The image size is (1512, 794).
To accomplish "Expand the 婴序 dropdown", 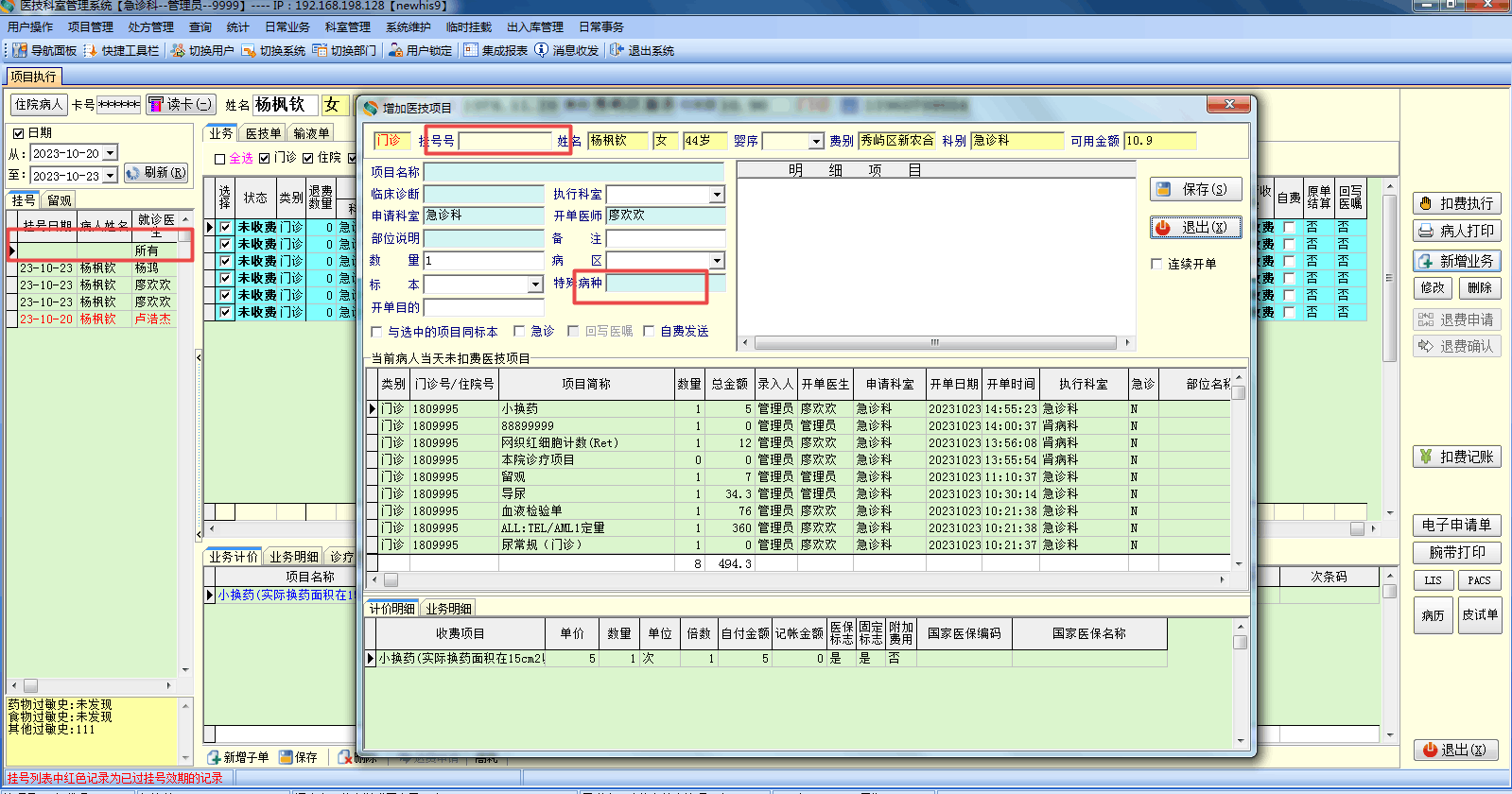I will (x=816, y=141).
